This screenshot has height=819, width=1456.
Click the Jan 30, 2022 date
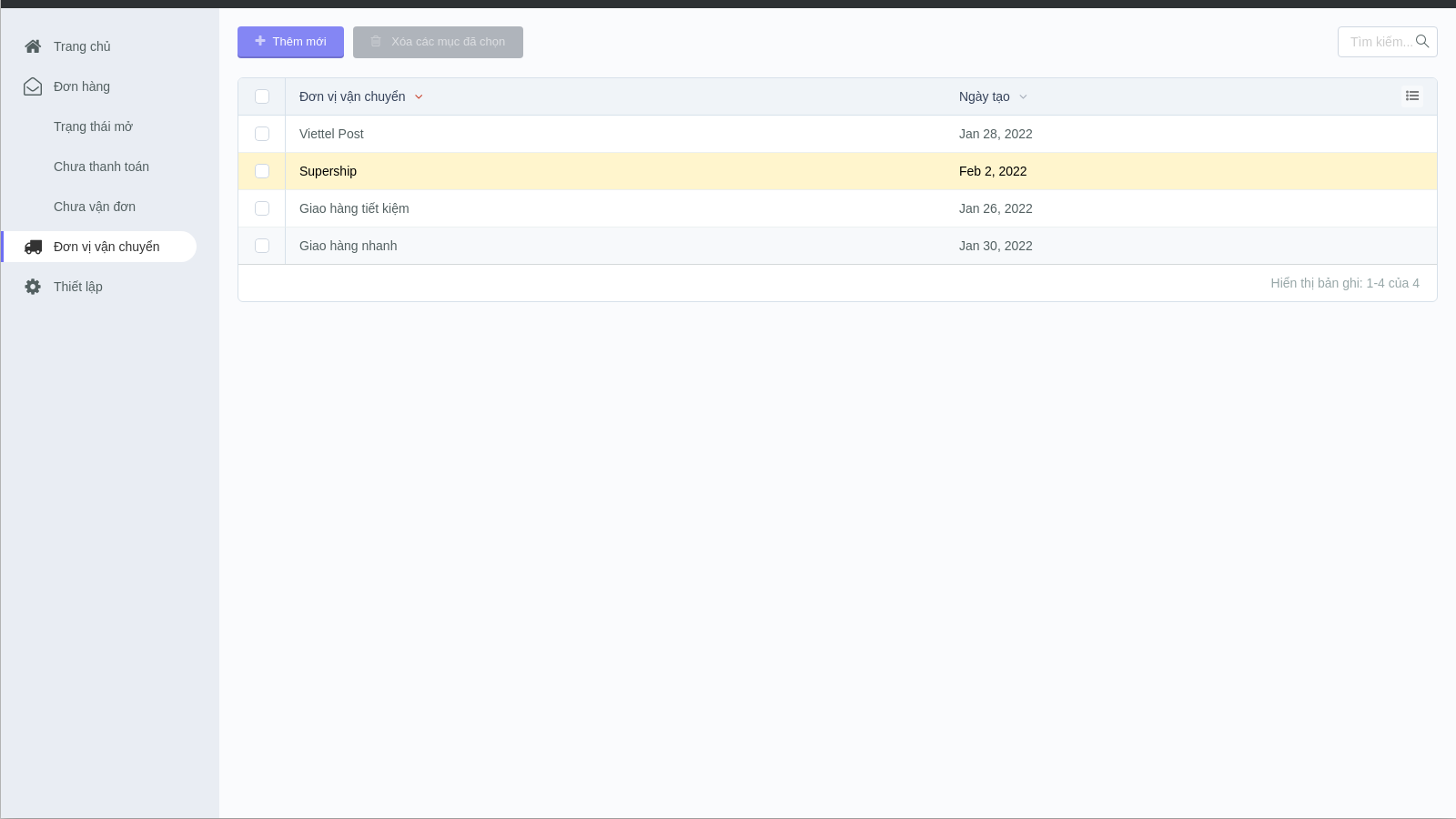click(996, 246)
